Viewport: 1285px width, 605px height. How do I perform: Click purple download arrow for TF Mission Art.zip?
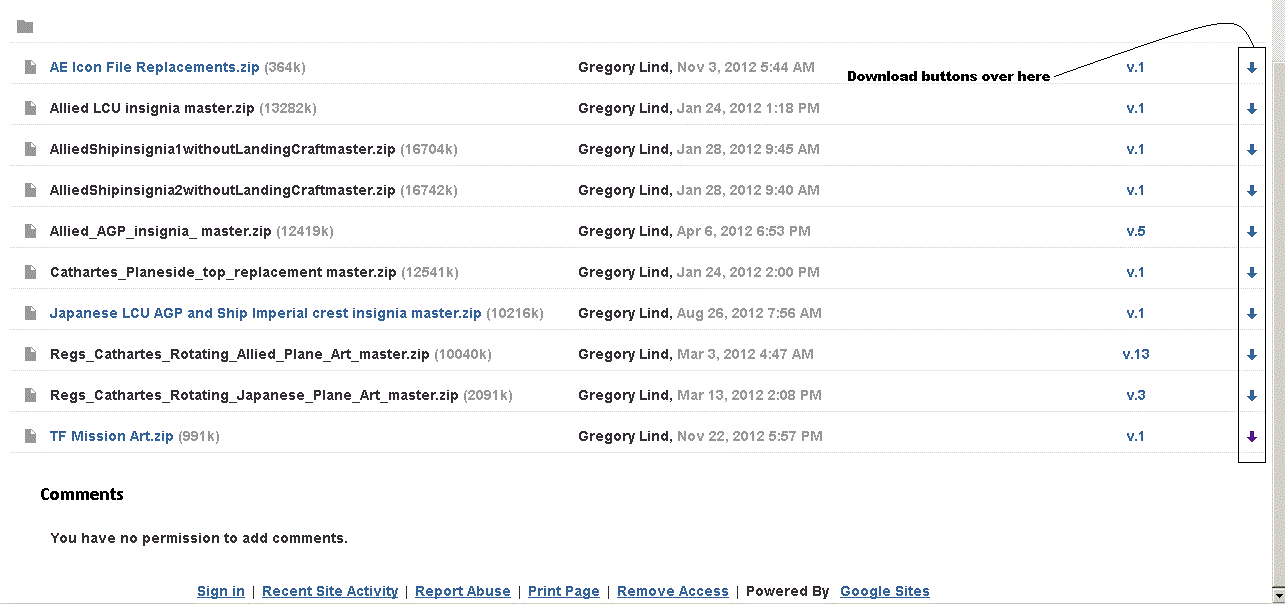tap(1251, 437)
